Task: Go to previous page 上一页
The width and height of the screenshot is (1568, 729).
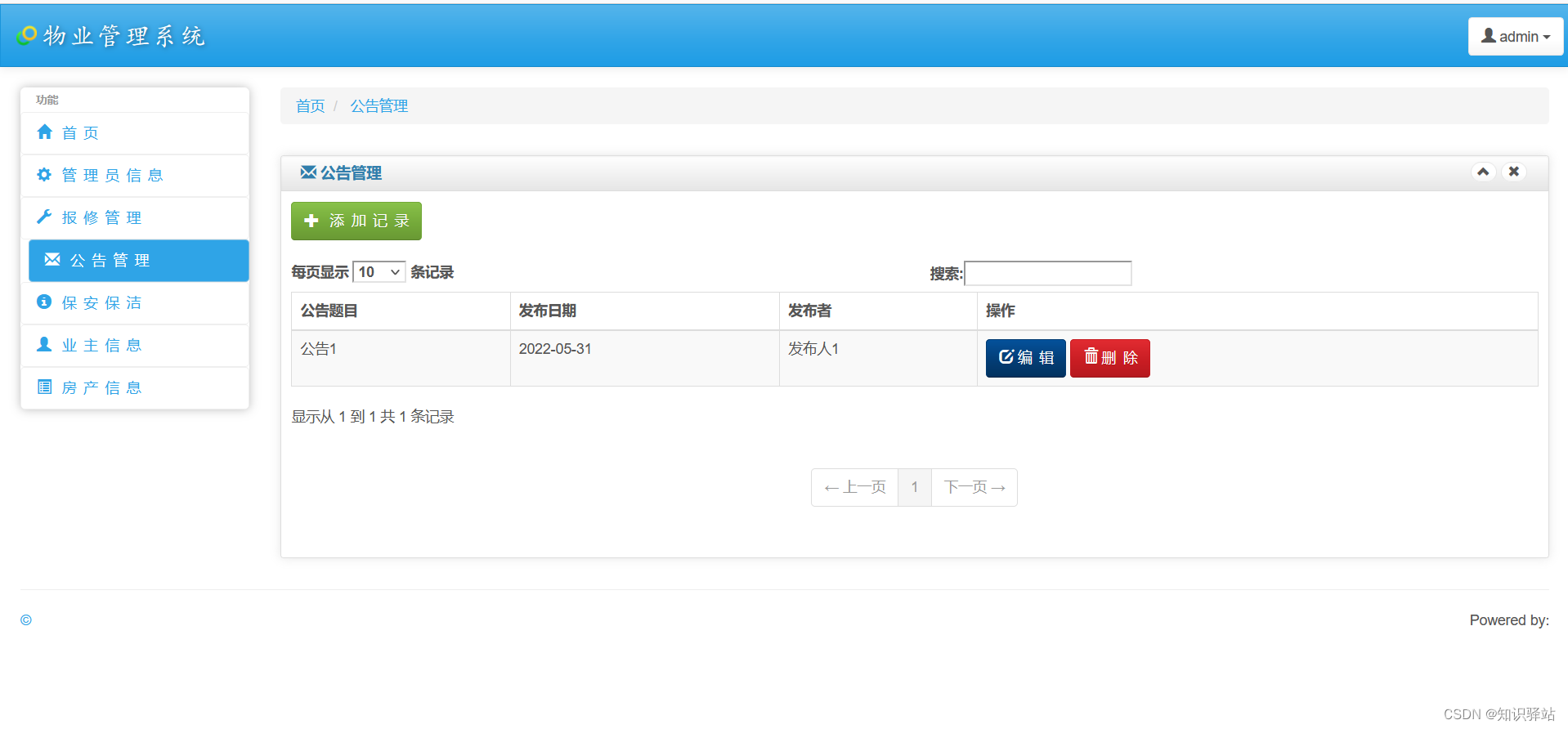Action: coord(854,487)
